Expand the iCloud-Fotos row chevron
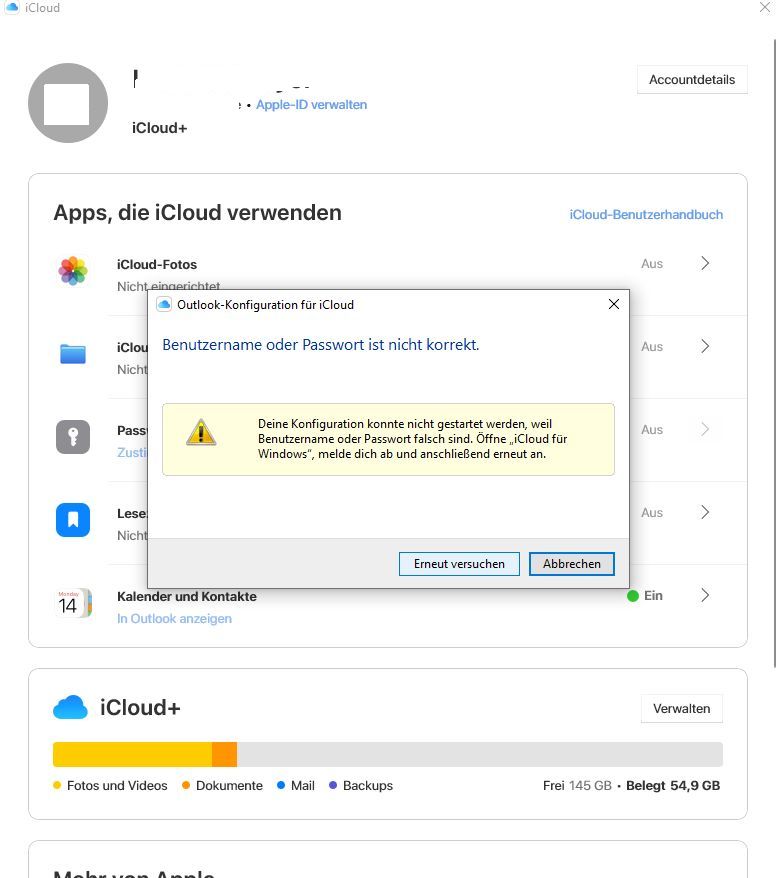This screenshot has width=776, height=878. point(705,264)
